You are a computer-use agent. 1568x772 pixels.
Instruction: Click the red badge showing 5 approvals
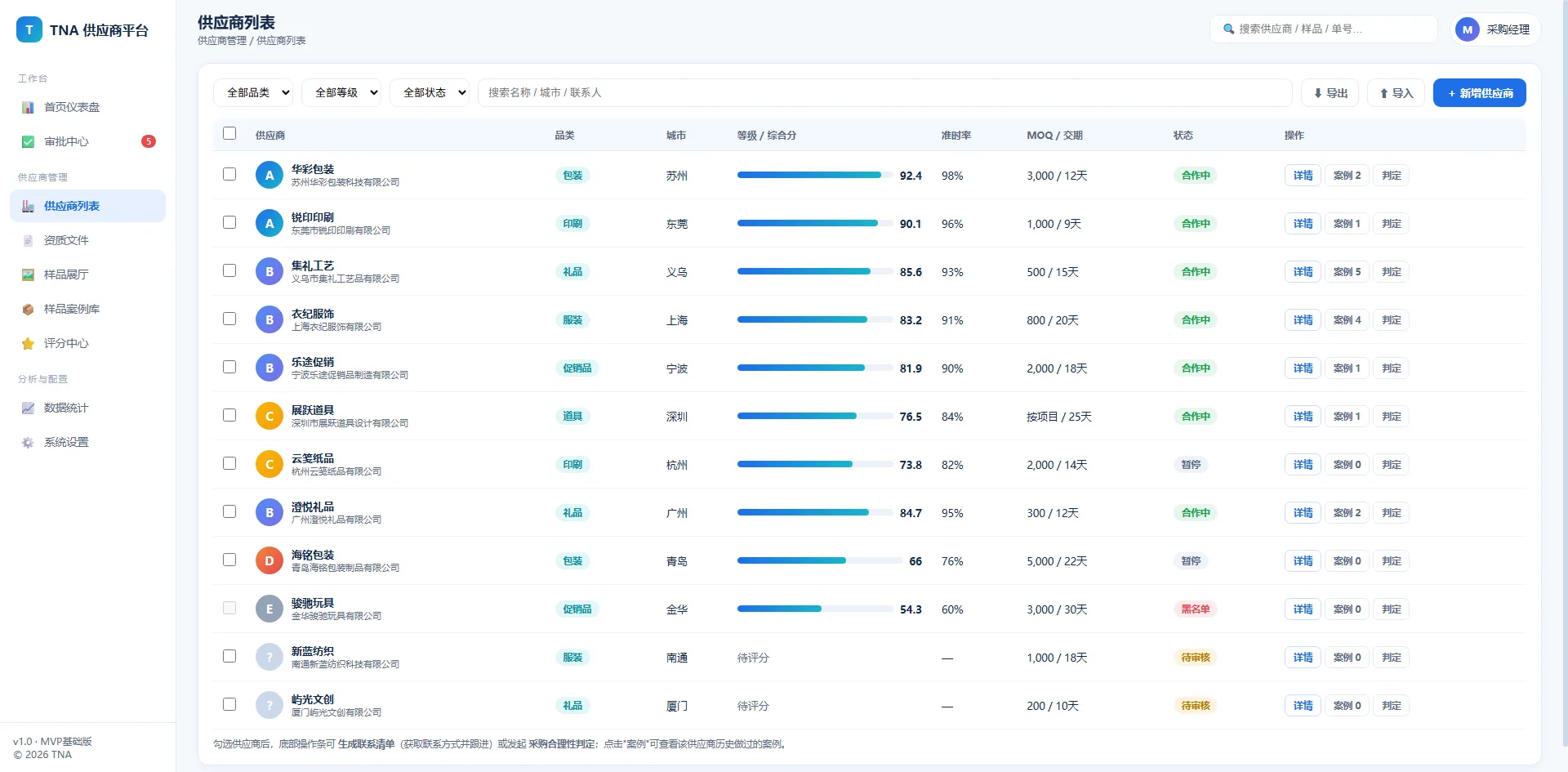click(148, 141)
